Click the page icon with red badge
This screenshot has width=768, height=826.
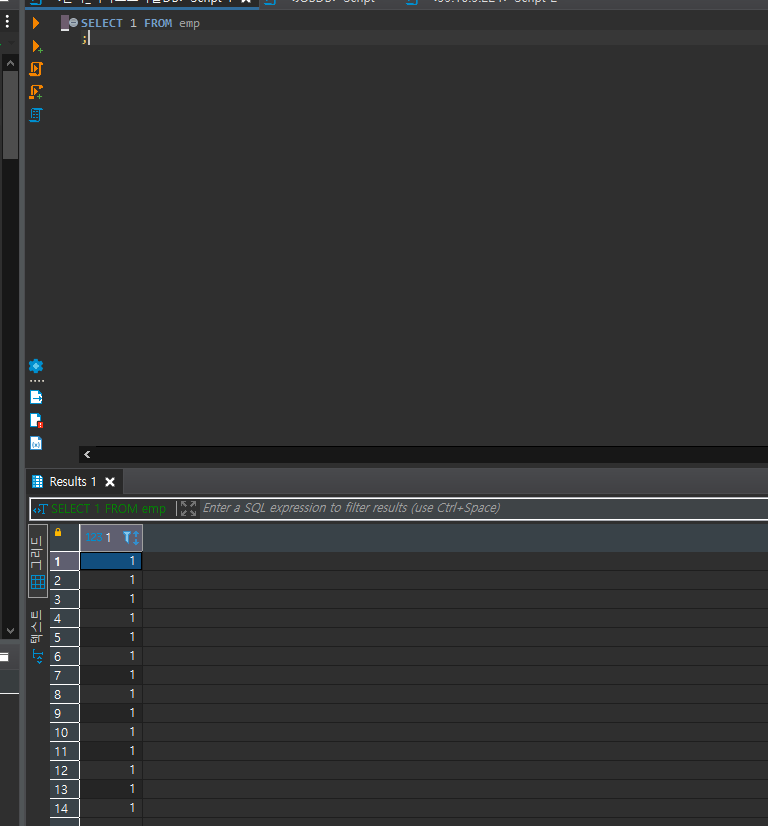36,420
